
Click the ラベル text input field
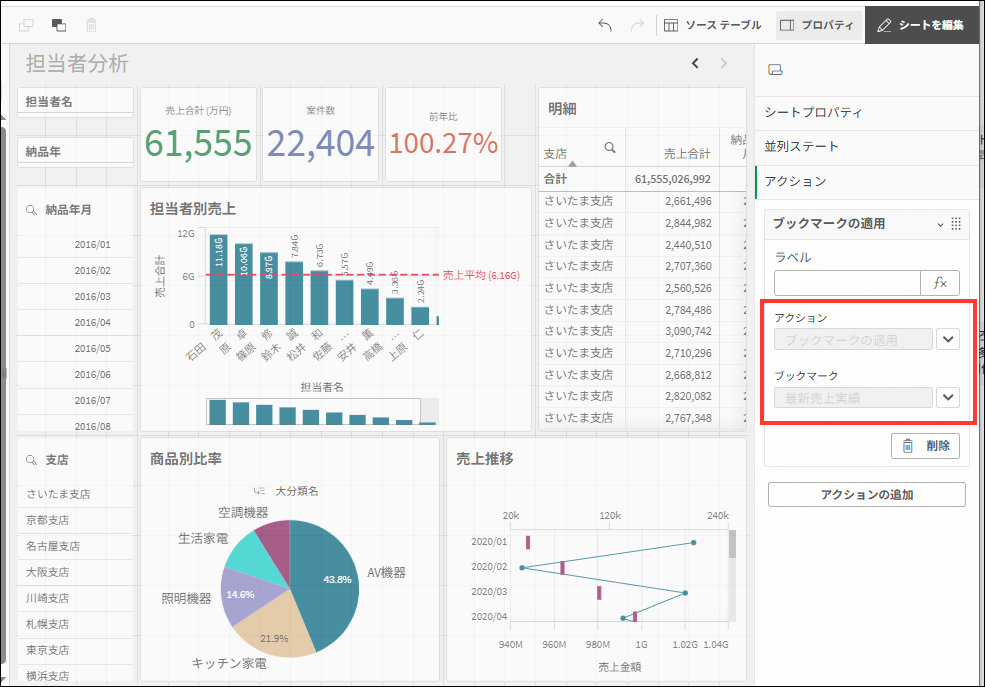point(846,283)
